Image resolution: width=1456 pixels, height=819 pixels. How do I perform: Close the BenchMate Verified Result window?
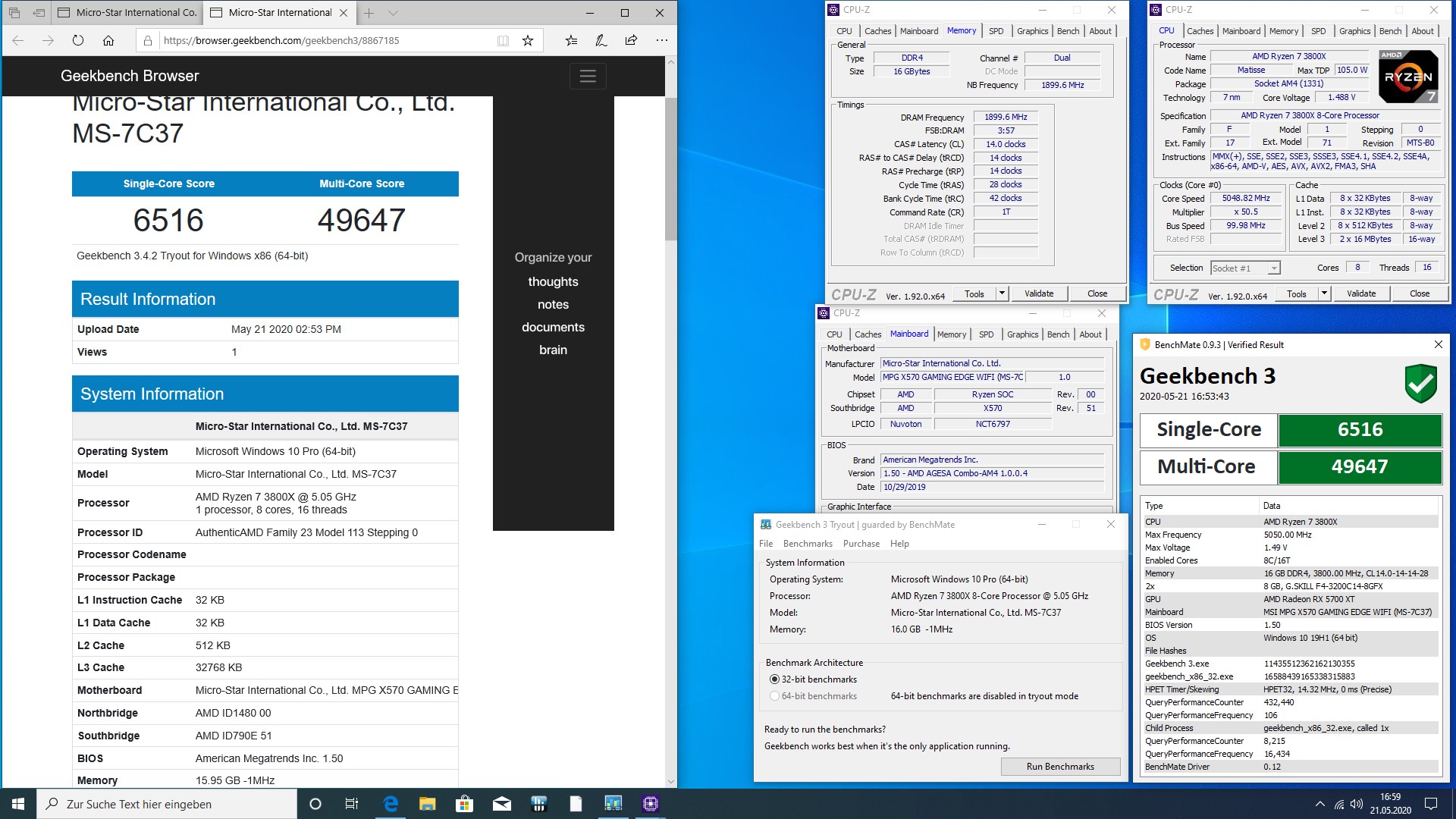click(1438, 344)
